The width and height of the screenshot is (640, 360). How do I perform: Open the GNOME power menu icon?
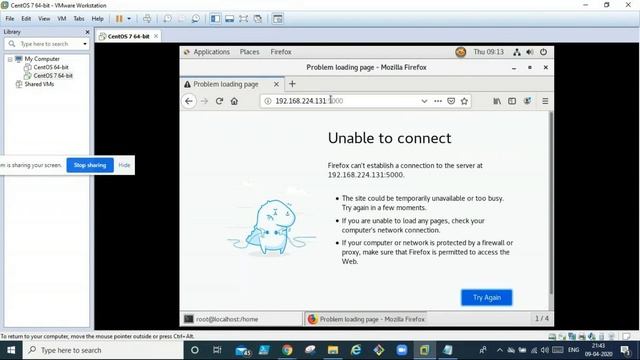pos(543,52)
